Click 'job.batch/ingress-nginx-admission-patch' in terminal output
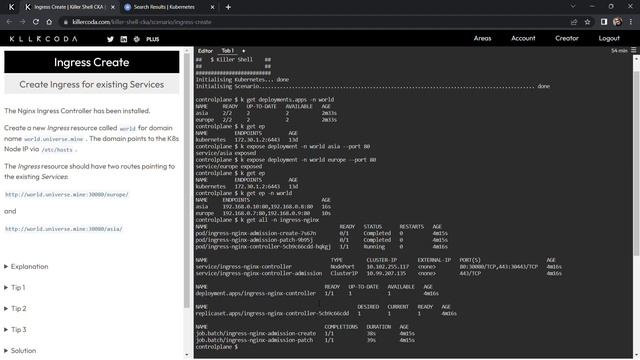The image size is (640, 360). click(x=254, y=340)
